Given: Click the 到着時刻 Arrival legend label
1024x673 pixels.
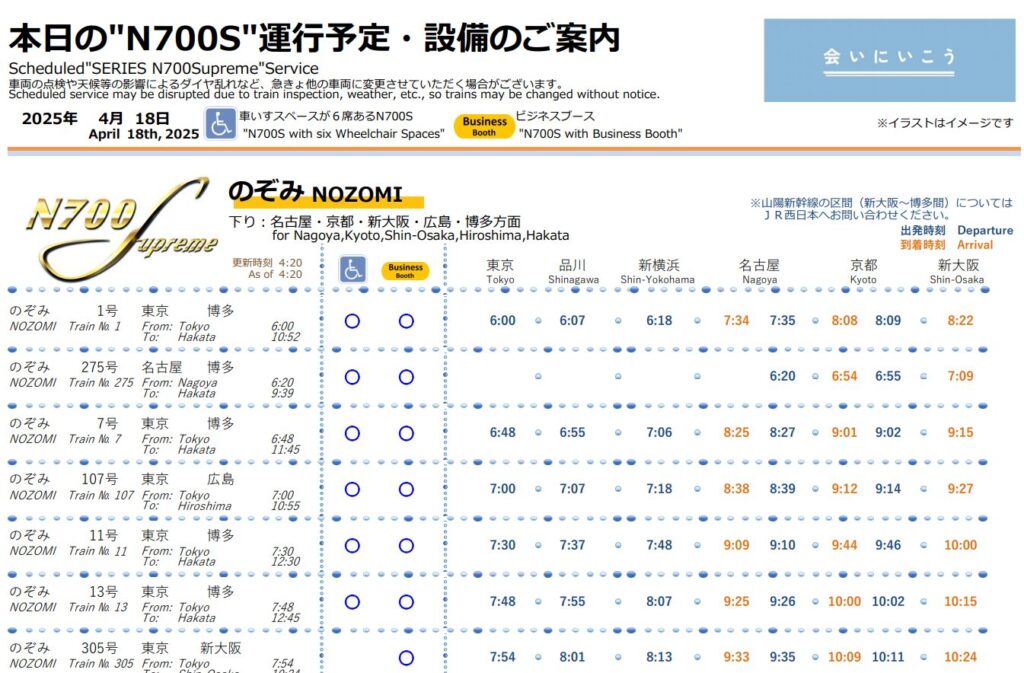Looking at the screenshot, I should (x=946, y=245).
